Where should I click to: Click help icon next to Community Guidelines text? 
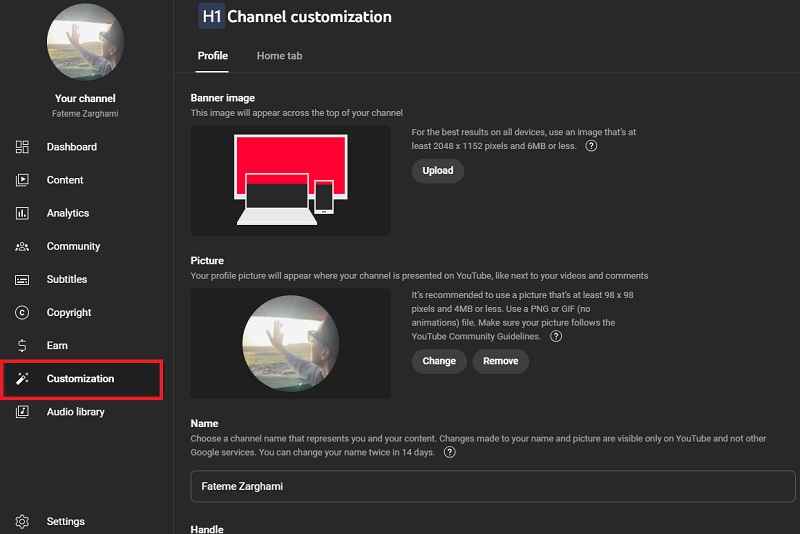(x=556, y=337)
